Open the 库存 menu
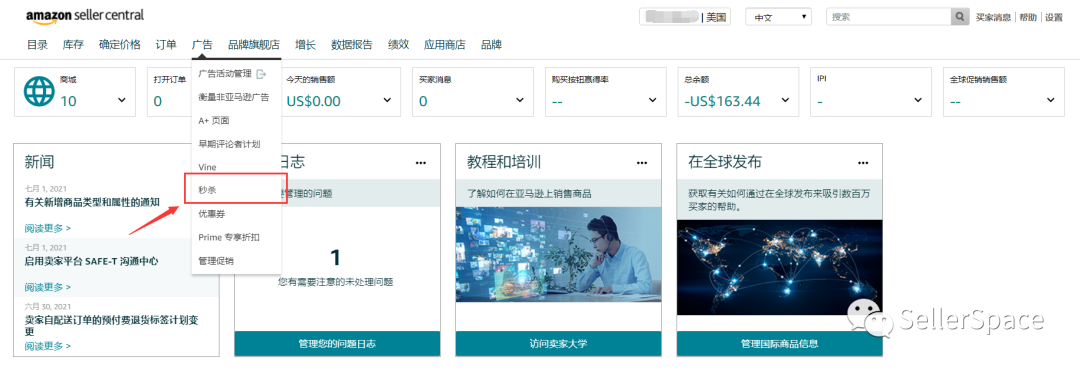 [x=73, y=45]
